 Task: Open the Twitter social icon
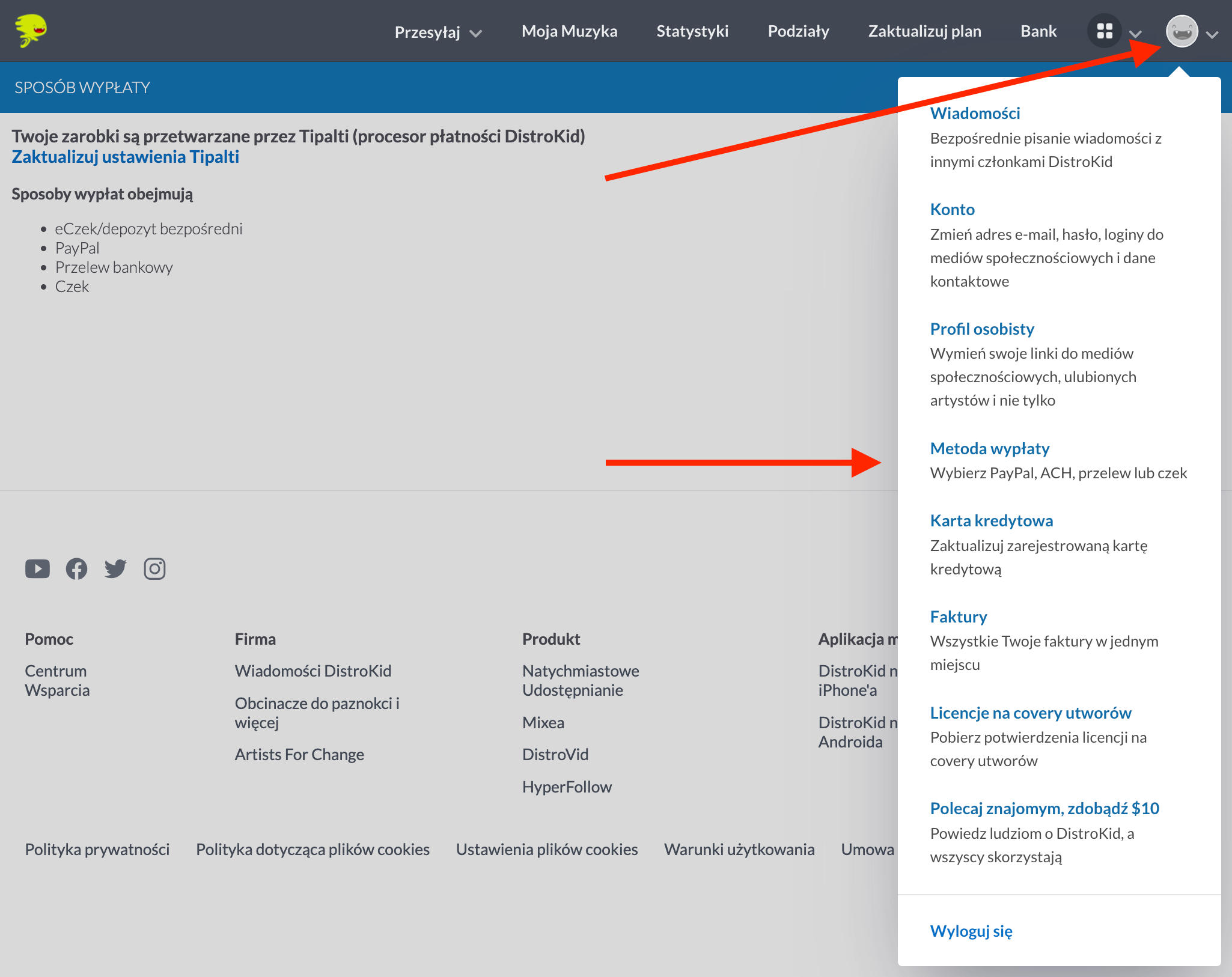tap(115, 568)
